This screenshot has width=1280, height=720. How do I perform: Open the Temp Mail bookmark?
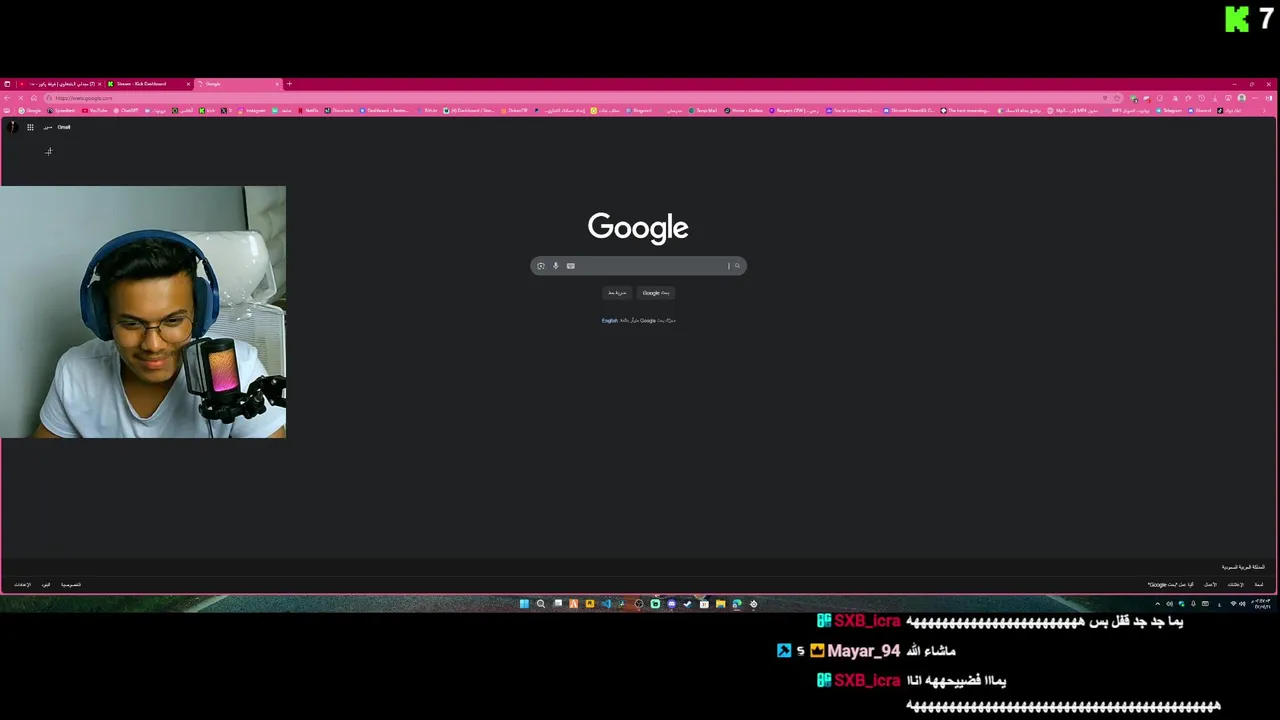pyautogui.click(x=703, y=110)
